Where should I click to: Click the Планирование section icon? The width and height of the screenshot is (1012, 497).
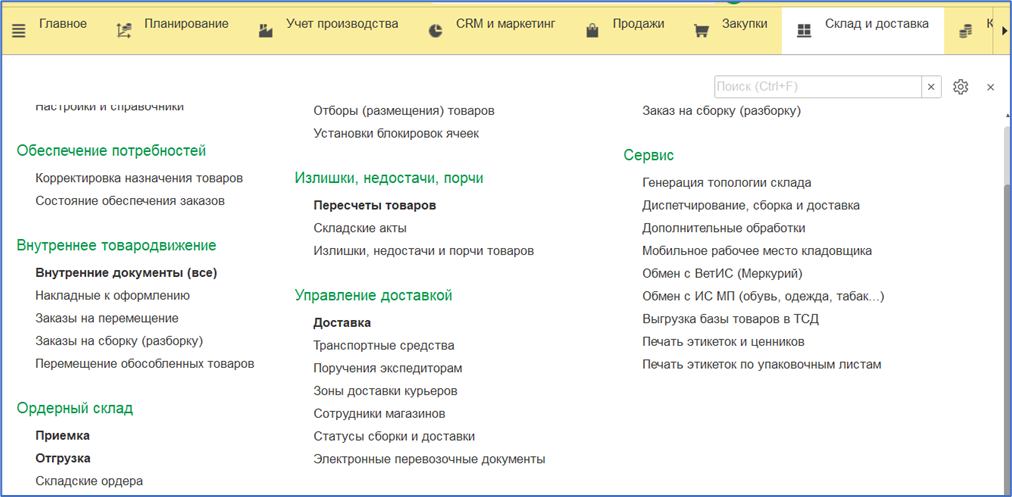click(124, 31)
